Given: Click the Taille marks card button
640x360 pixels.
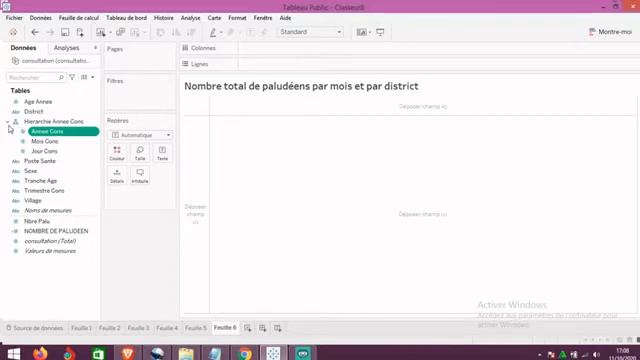Looking at the screenshot, I should [140, 153].
